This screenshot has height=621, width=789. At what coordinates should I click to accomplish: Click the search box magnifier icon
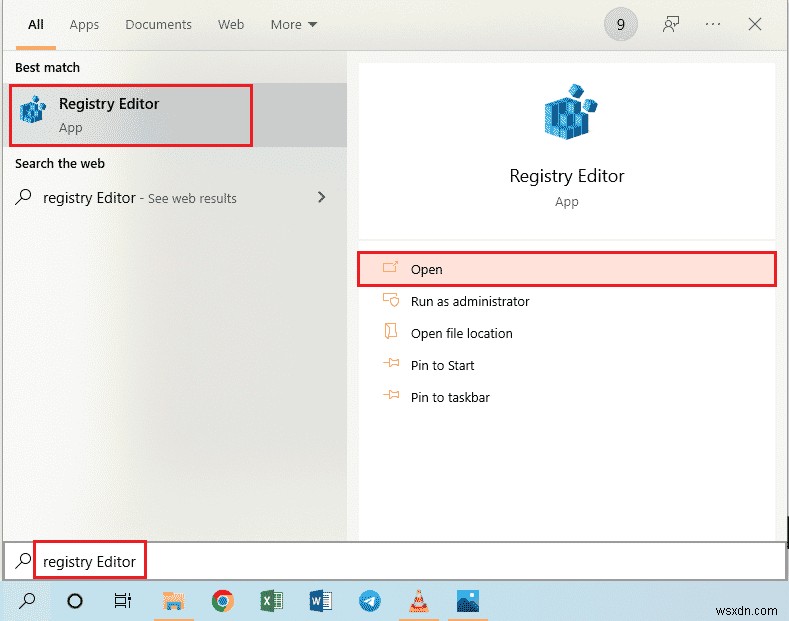click(x=23, y=560)
